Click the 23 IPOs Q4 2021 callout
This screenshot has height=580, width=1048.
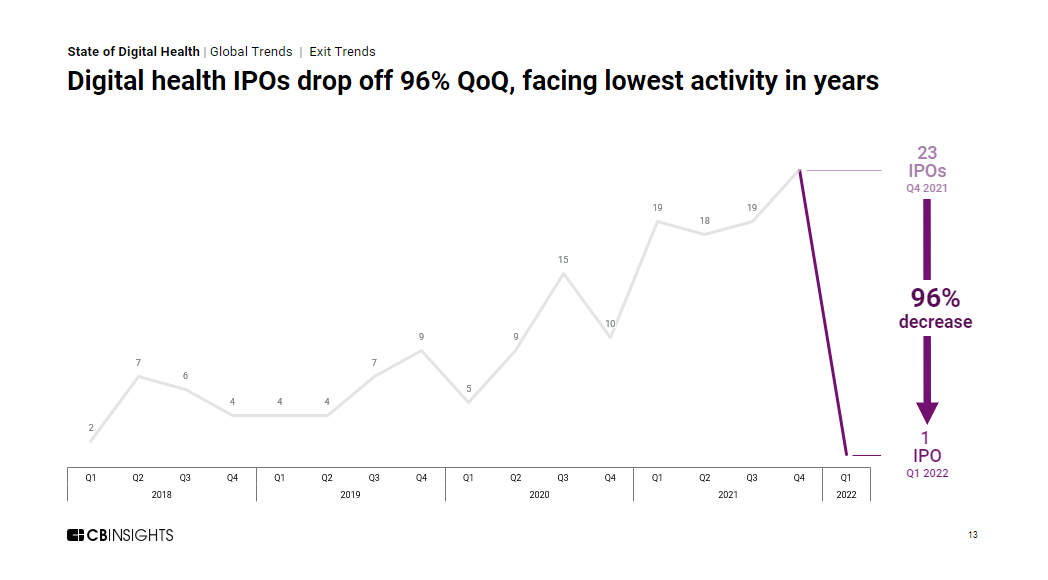[927, 169]
